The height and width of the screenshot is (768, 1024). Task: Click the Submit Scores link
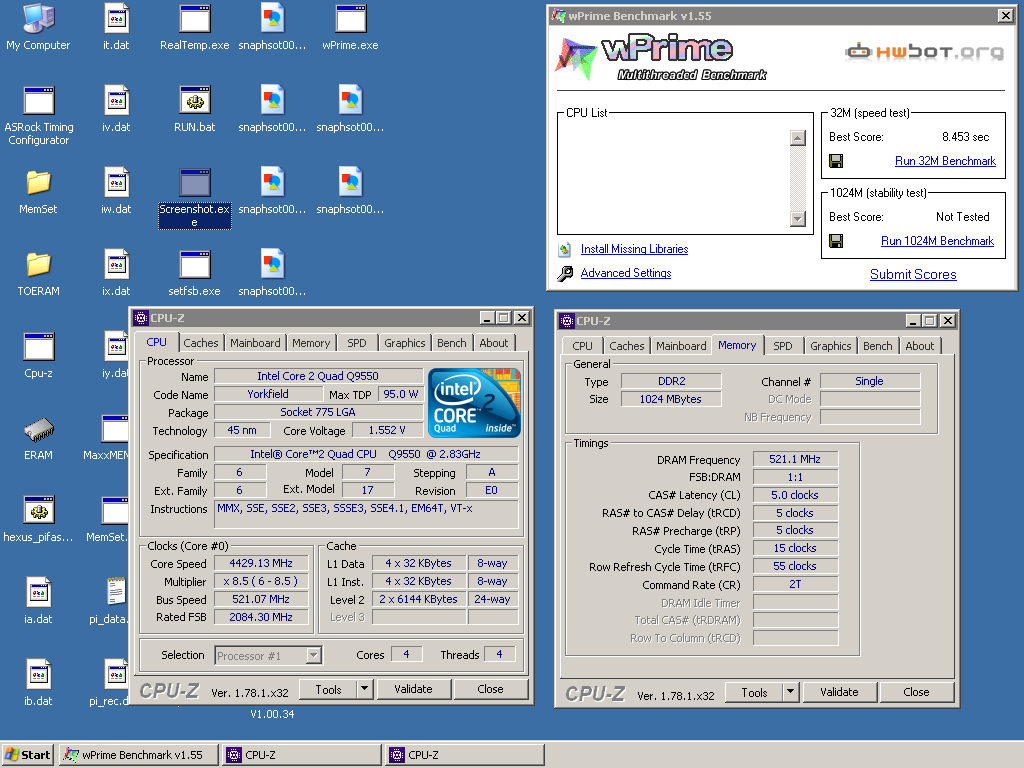click(913, 275)
